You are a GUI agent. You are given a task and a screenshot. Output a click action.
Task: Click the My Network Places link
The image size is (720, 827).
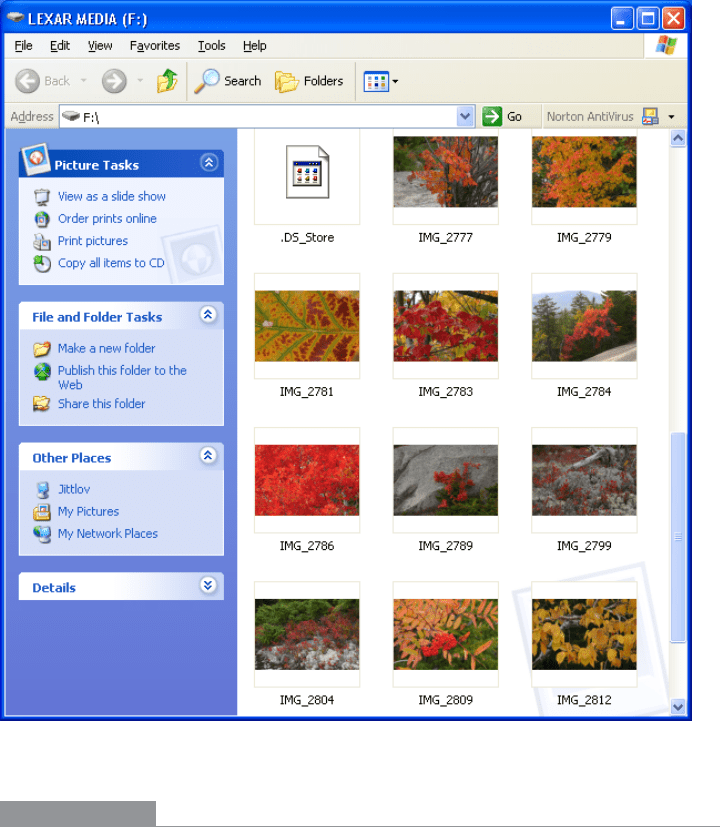point(108,534)
